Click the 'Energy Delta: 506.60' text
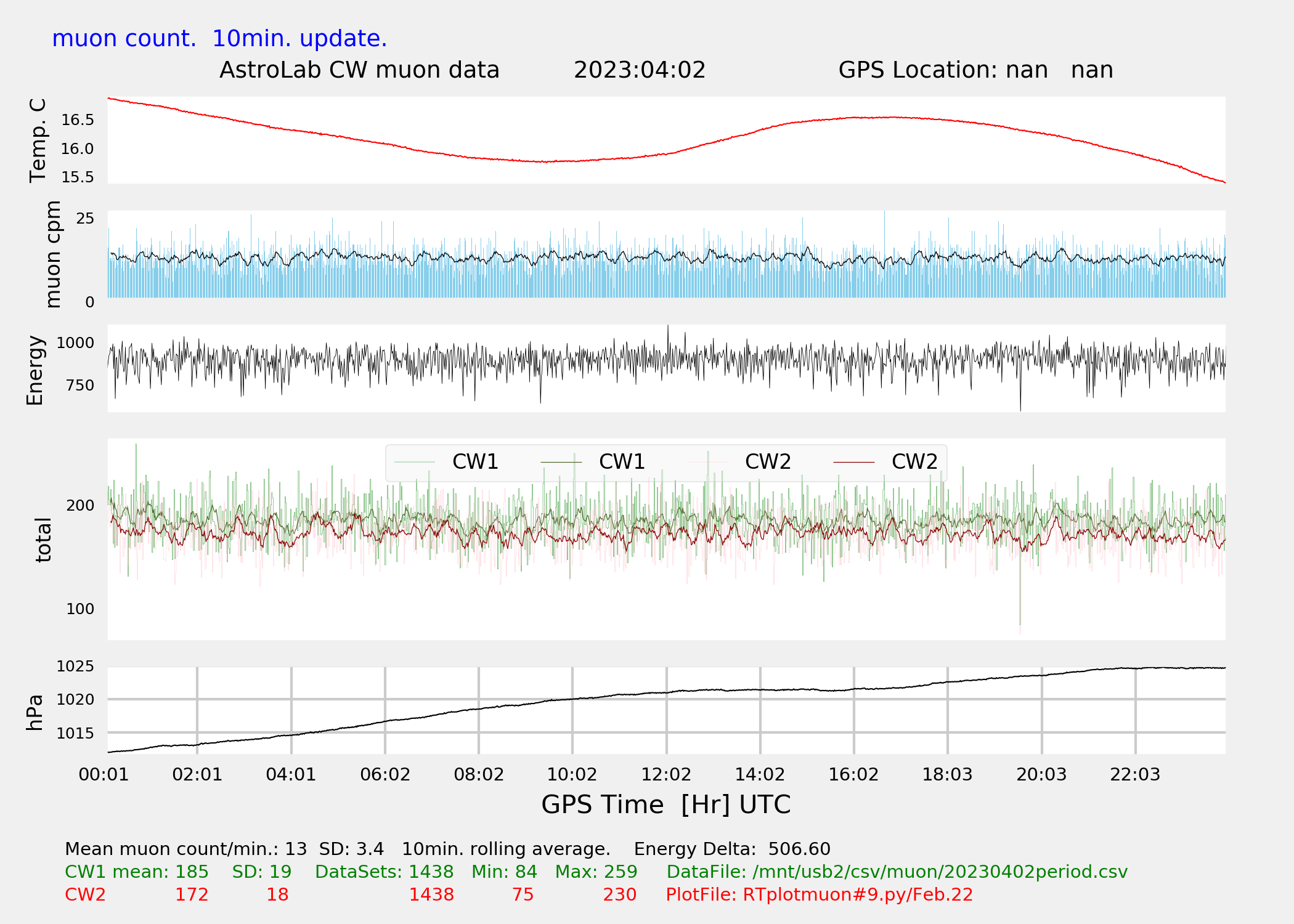The height and width of the screenshot is (924, 1294). click(732, 849)
